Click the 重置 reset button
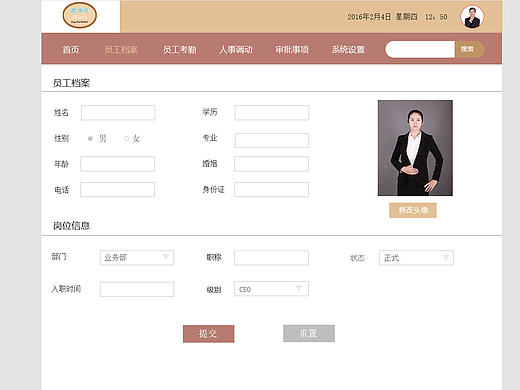This screenshot has width=520, height=390. [309, 333]
